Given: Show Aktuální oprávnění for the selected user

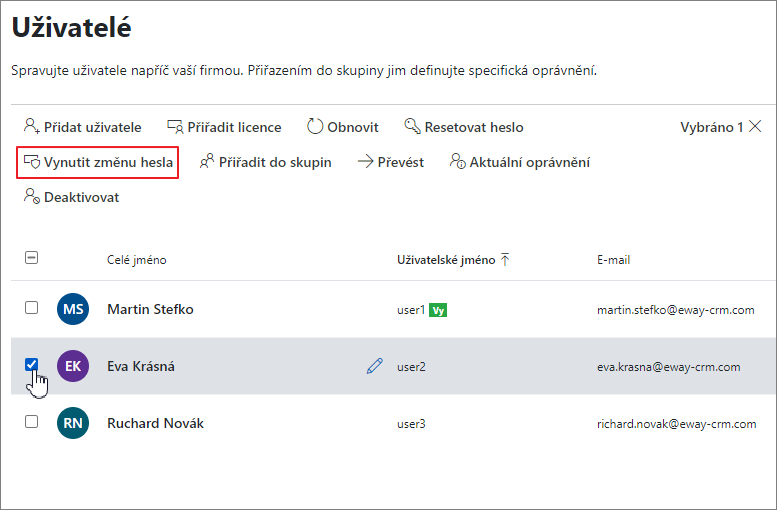Looking at the screenshot, I should coord(519,162).
